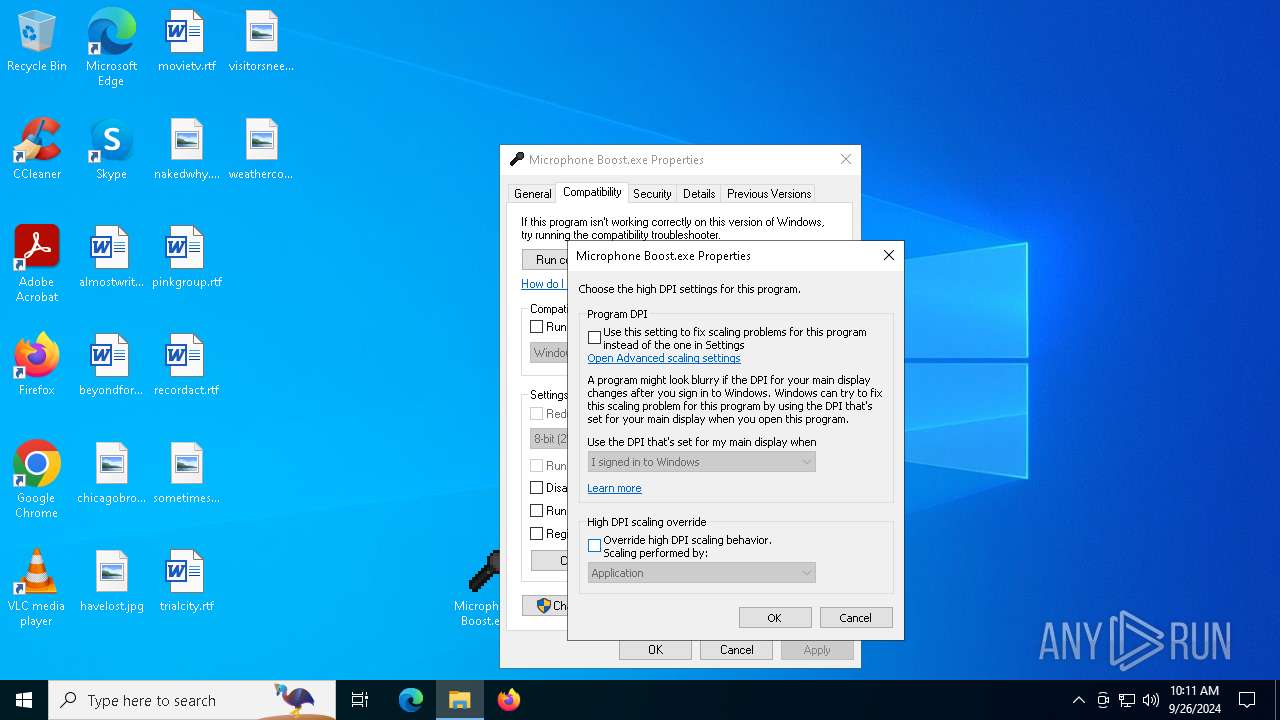The width and height of the screenshot is (1280, 720).
Task: Open Advanced scaling settings link
Action: [664, 358]
